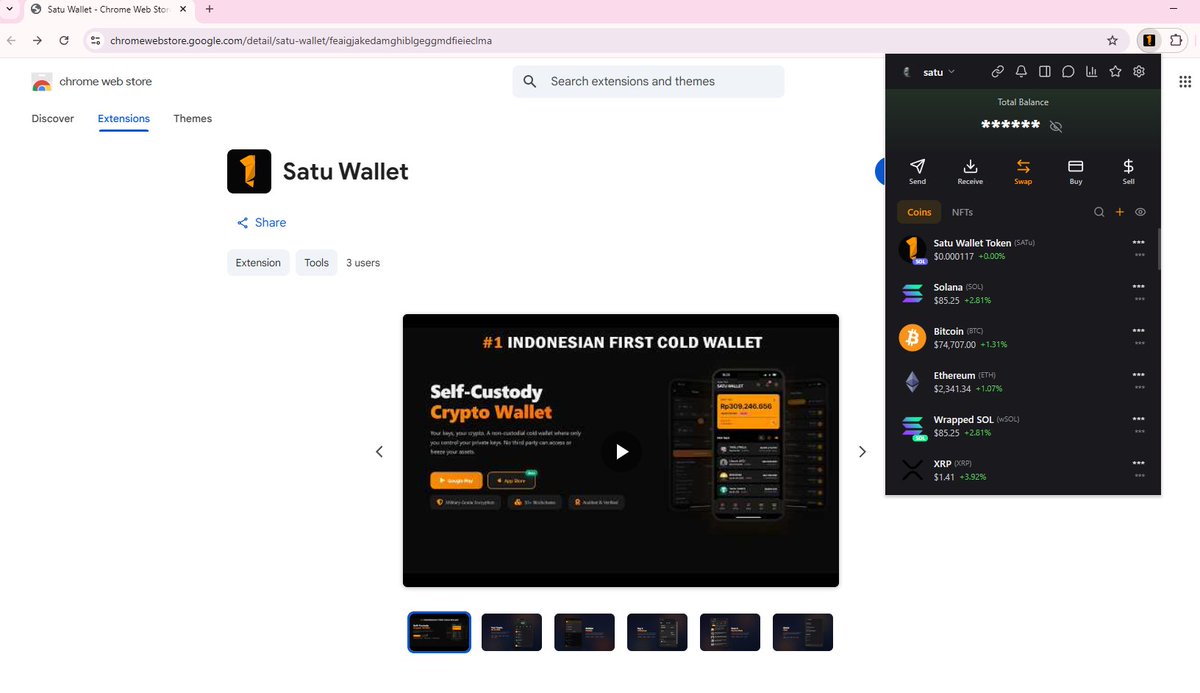Click the Tools category chip
This screenshot has height=693, width=1200.
coord(316,263)
